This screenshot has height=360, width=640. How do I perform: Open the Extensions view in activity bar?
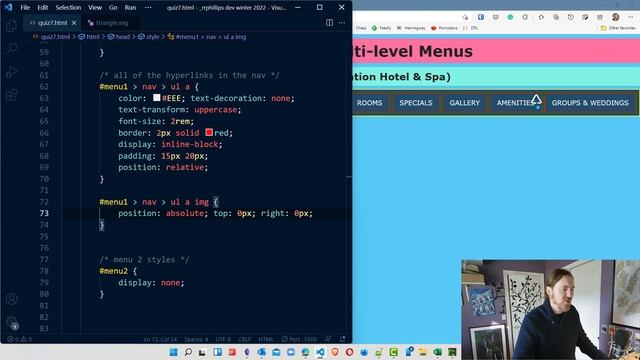click(11, 95)
